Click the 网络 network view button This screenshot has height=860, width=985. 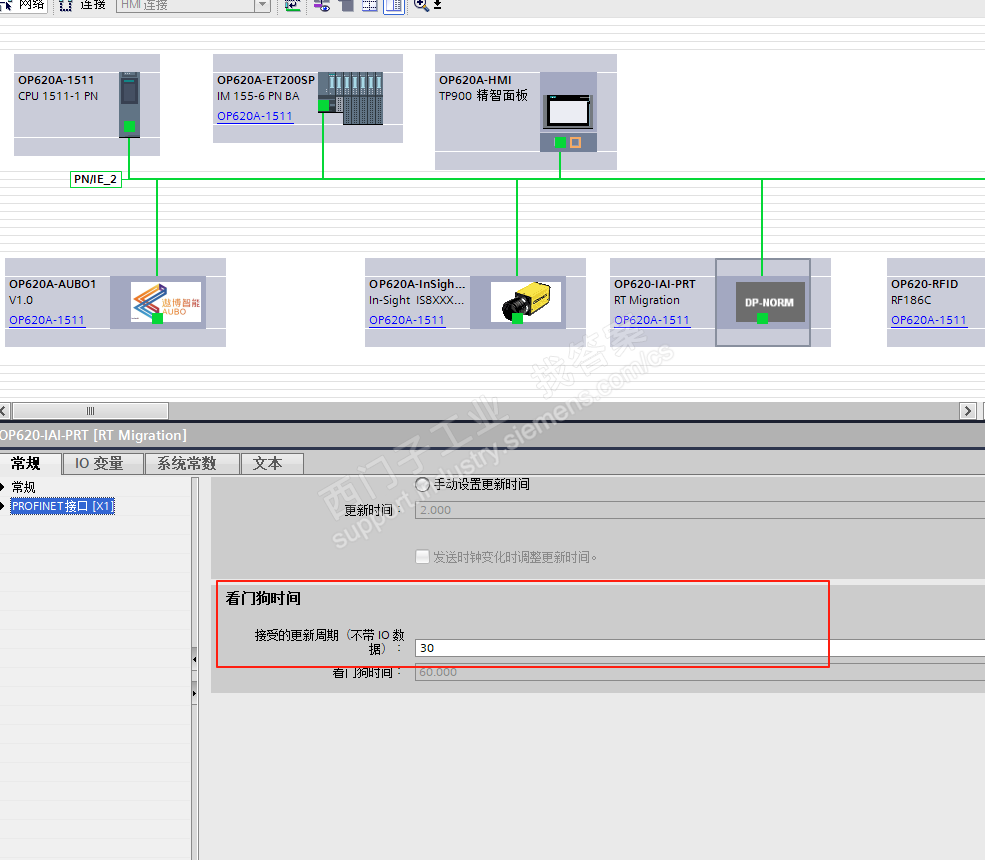pos(23,5)
